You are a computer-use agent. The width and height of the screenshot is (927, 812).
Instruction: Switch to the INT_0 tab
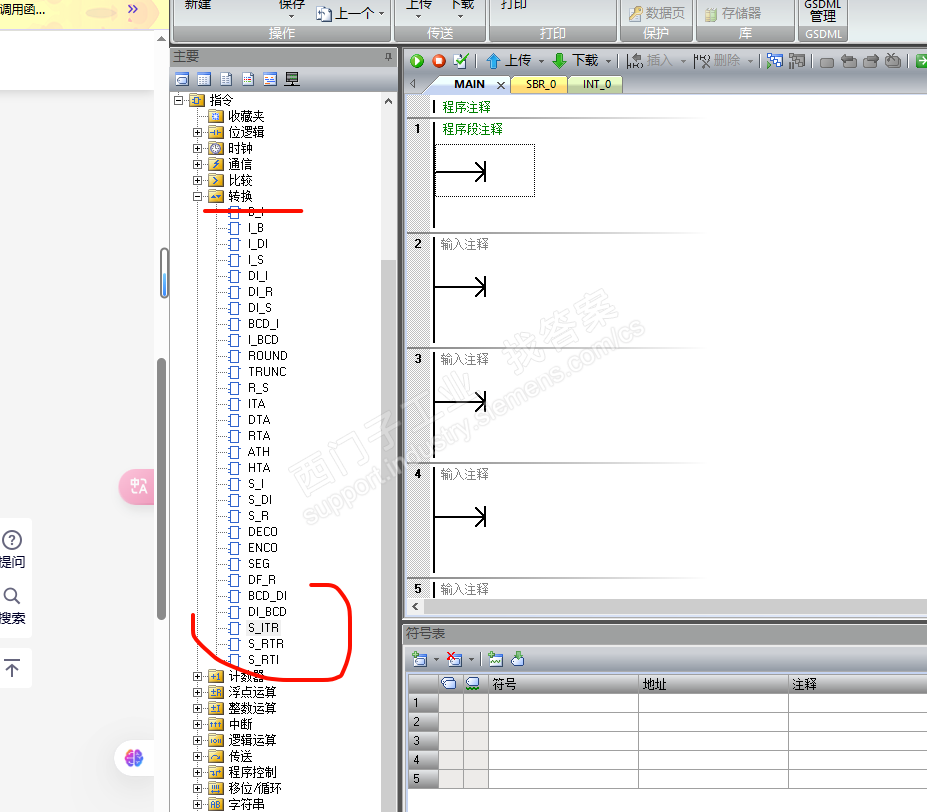(x=597, y=85)
